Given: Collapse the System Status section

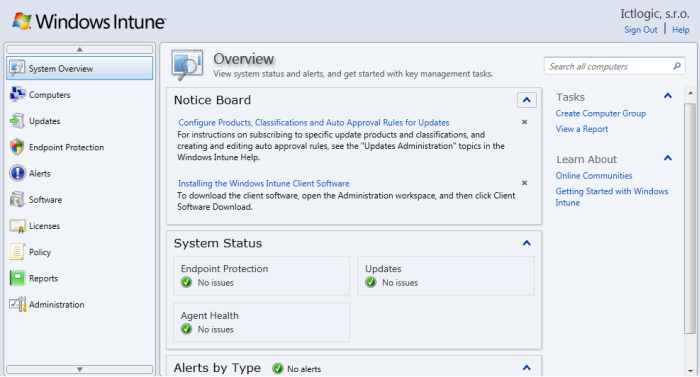Looking at the screenshot, I should pyautogui.click(x=527, y=243).
